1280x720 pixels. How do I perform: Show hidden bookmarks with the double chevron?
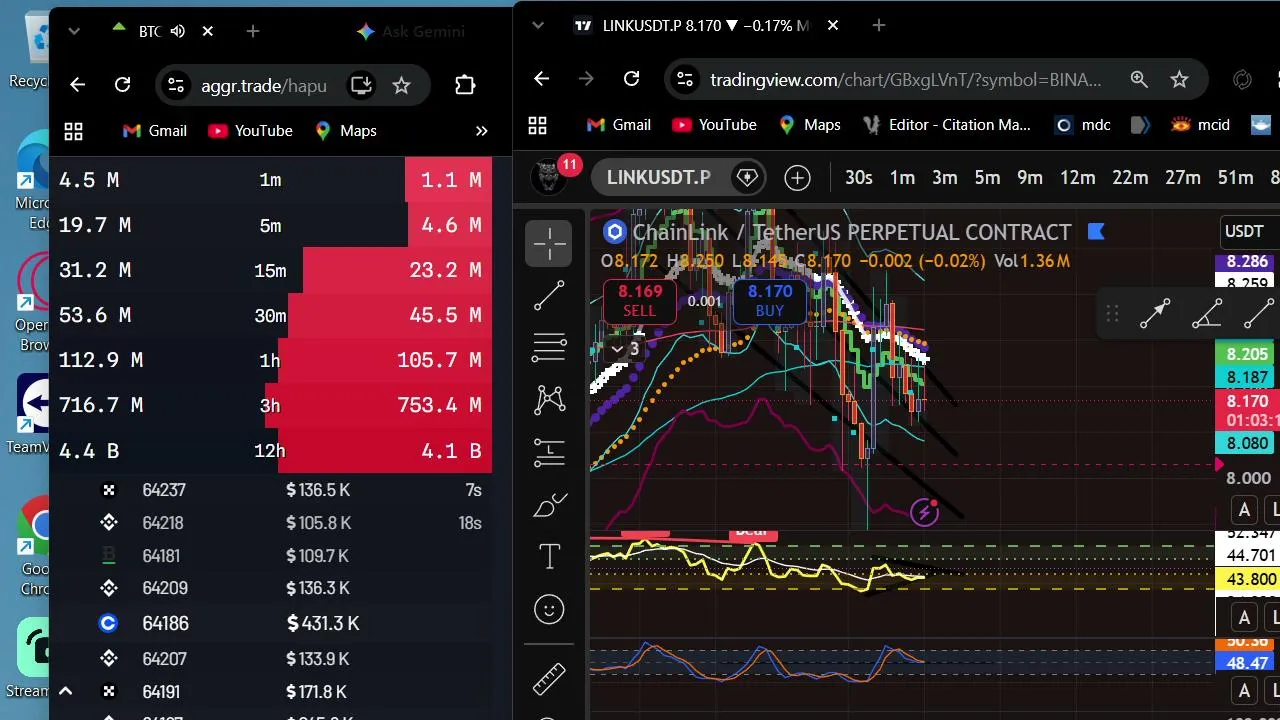(x=481, y=131)
